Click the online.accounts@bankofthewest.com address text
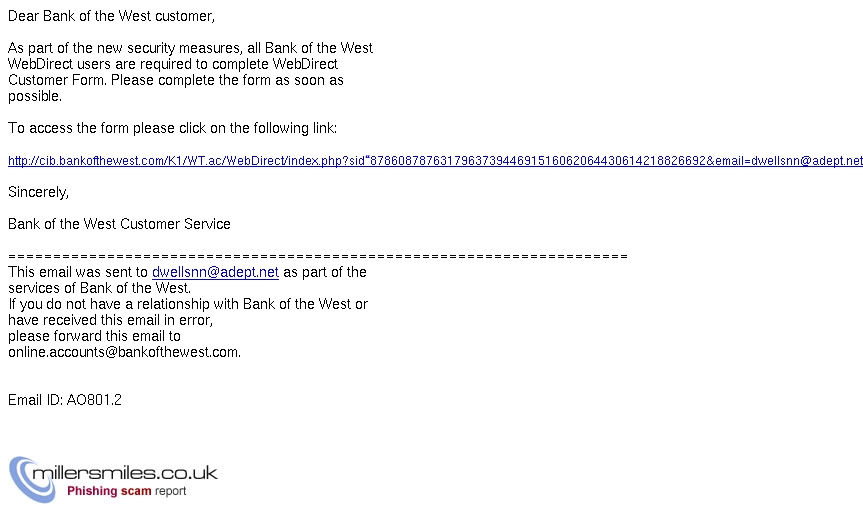The height and width of the screenshot is (512, 863). tap(124, 352)
